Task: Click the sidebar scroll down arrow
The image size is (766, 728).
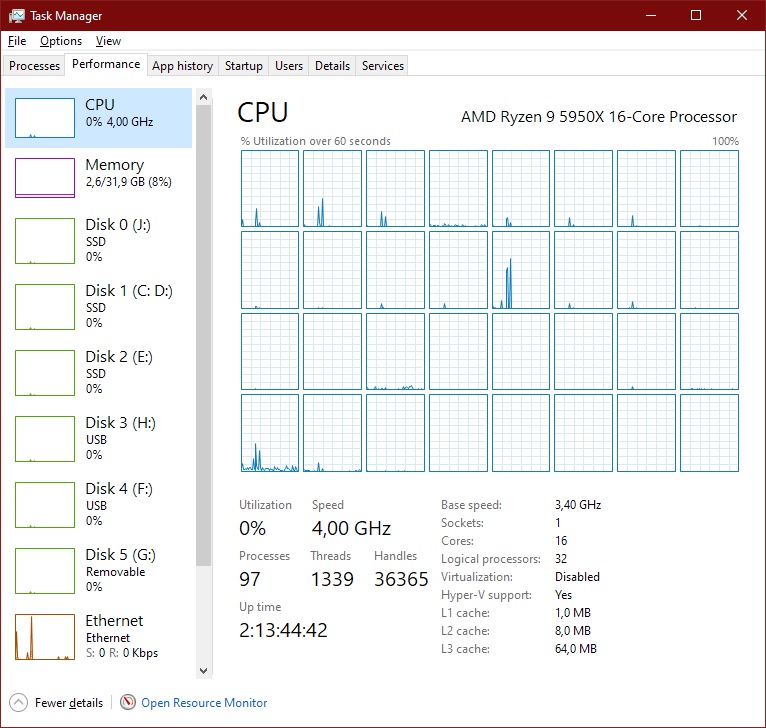Action: pyautogui.click(x=204, y=671)
